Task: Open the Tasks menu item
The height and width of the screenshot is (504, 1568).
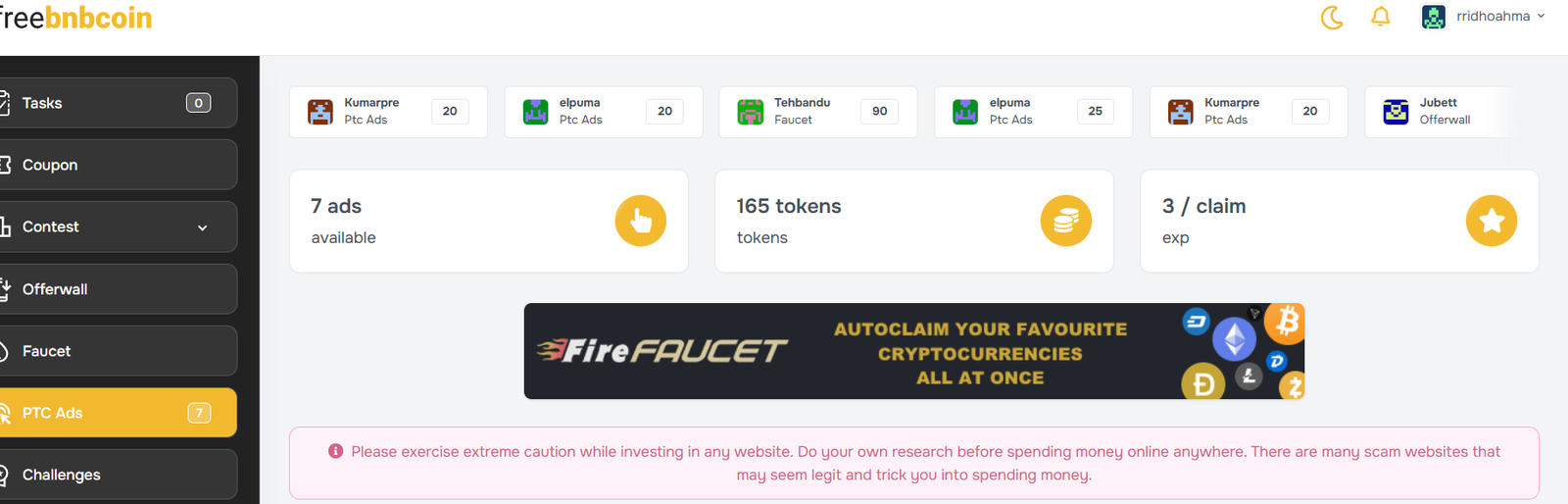Action: [x=119, y=103]
